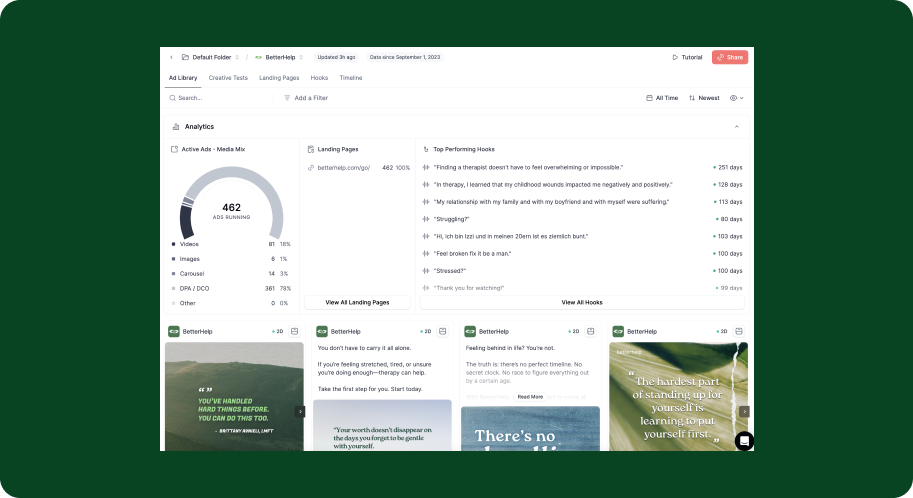
Task: Open the All Time date range
Action: (x=662, y=98)
